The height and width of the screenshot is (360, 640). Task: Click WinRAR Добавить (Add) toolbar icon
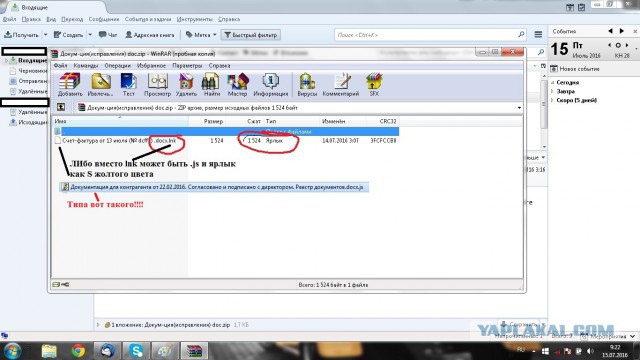[x=70, y=84]
